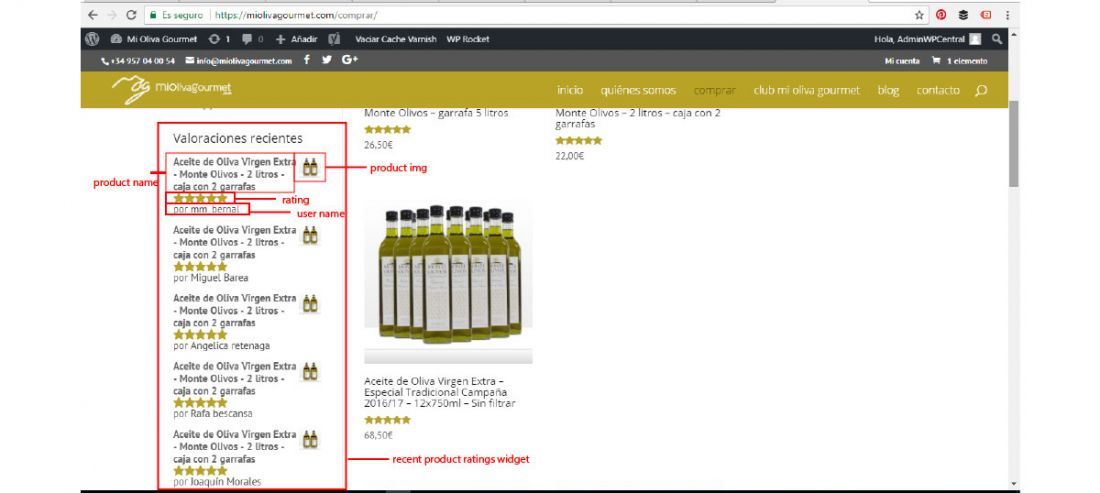
Task: Click product thumbnail beside mm_bernal's review
Action: [x=310, y=166]
